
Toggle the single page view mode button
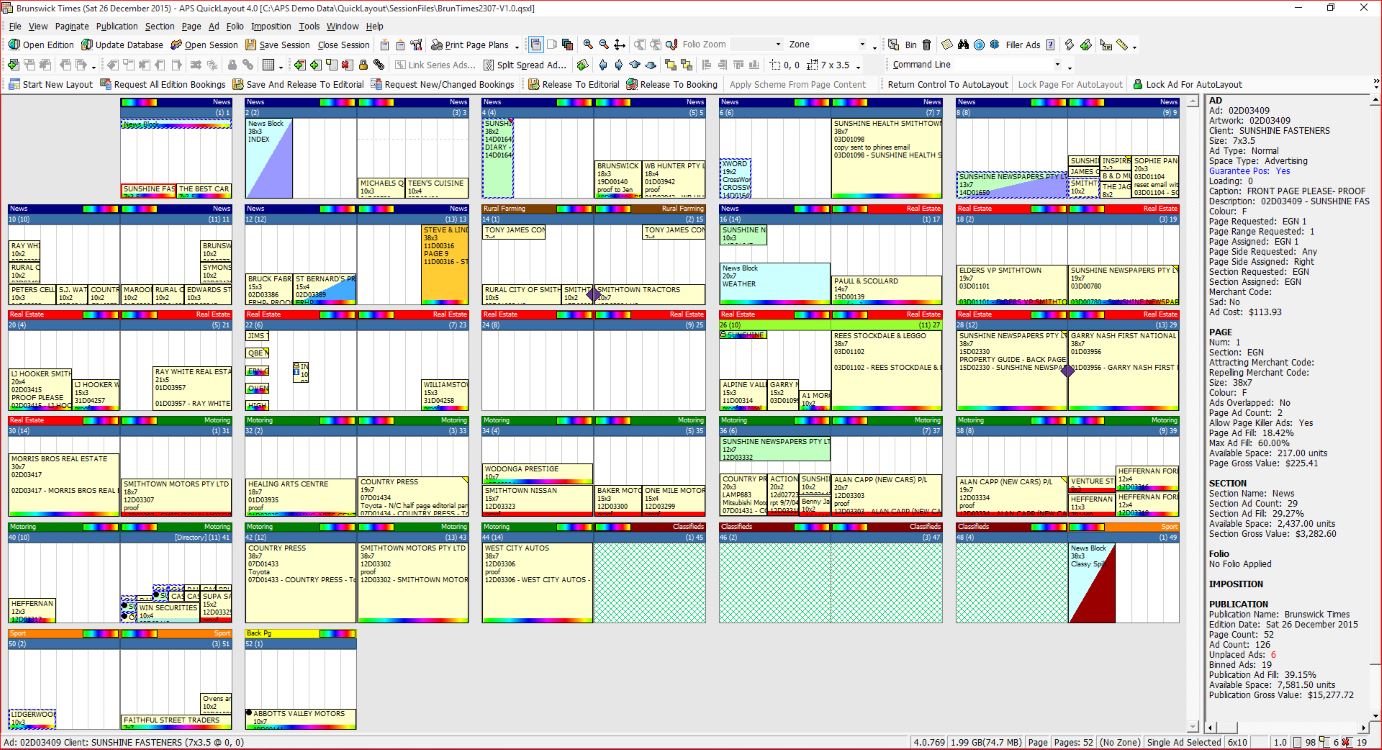click(x=535, y=45)
